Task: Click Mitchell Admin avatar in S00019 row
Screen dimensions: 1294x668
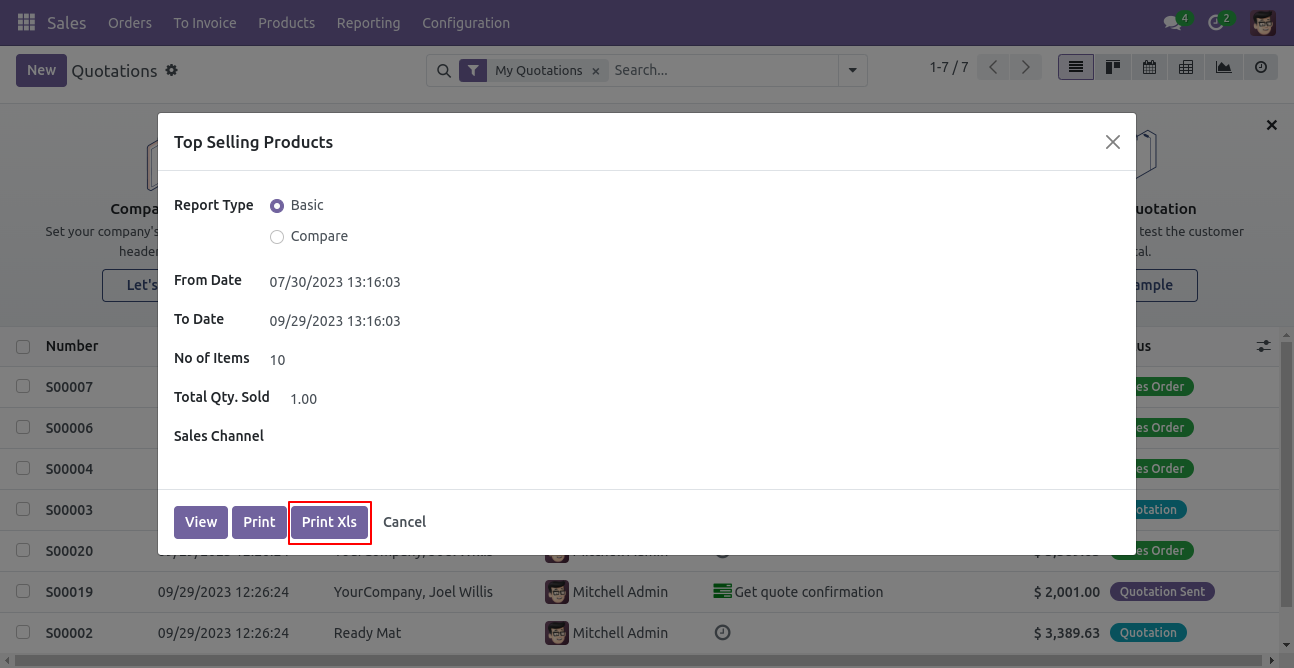Action: tap(557, 592)
